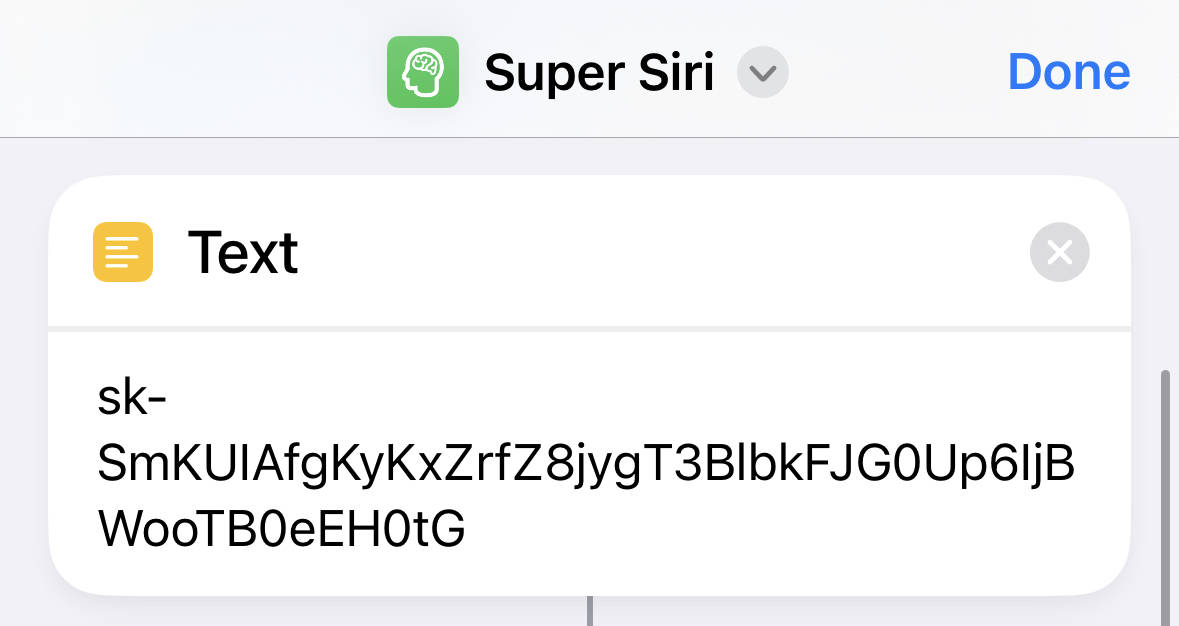Click the "Super Siri" shortcut title

coord(599,73)
